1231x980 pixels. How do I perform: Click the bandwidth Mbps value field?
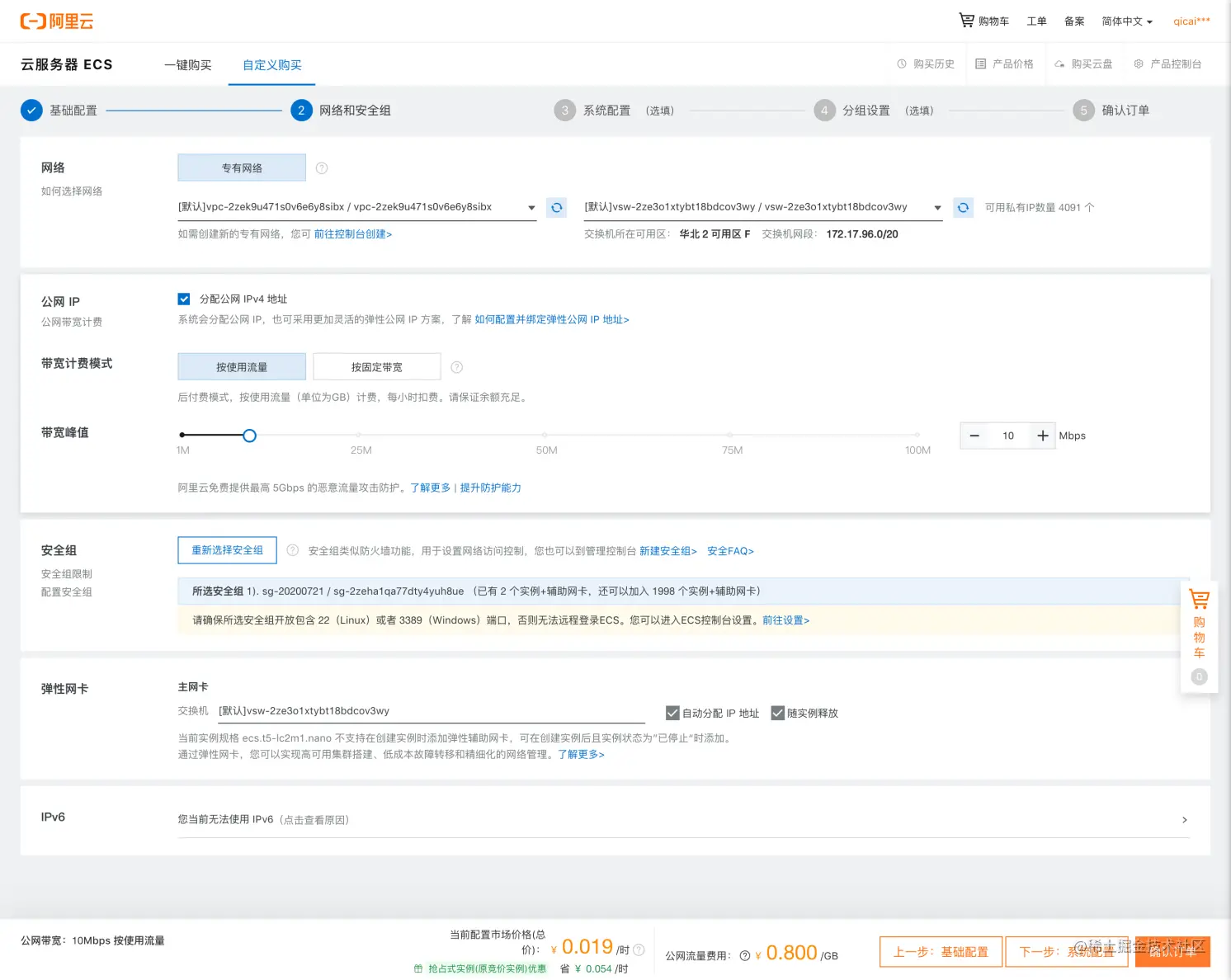[1008, 436]
